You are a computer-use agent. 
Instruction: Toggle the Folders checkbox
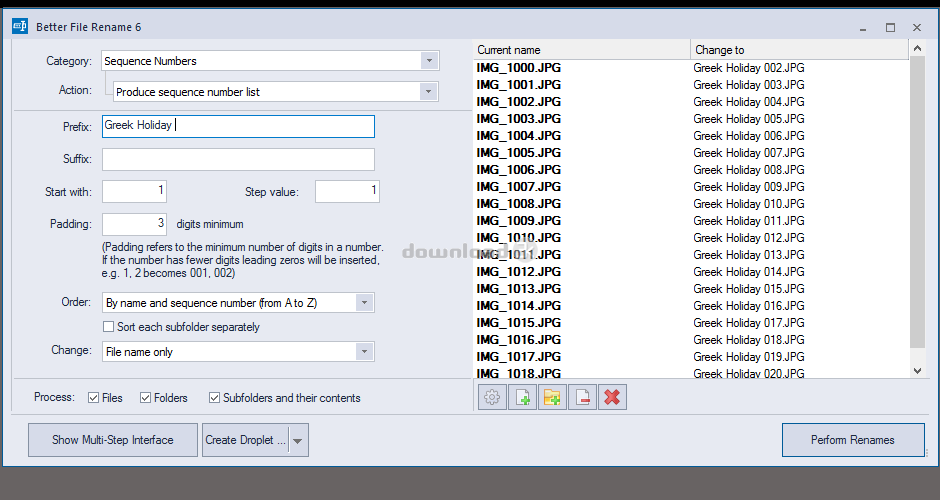pos(146,397)
